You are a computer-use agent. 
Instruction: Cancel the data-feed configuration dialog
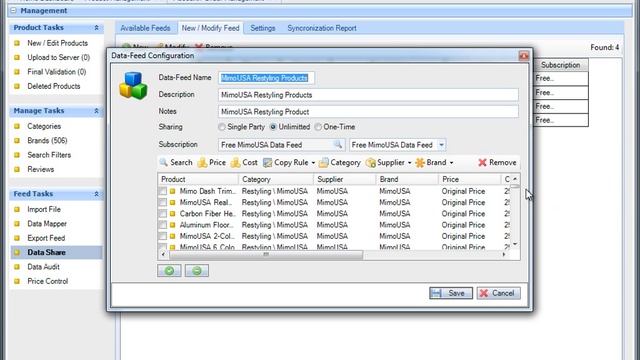point(498,293)
